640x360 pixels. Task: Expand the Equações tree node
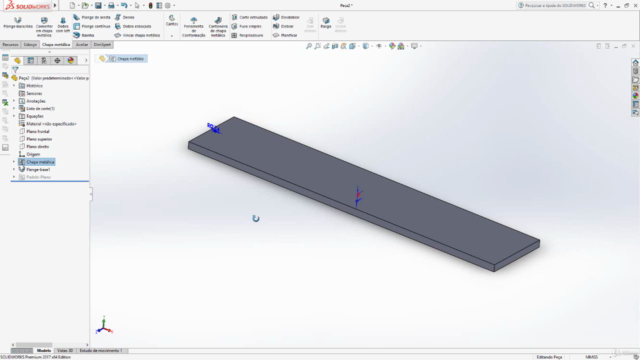(14, 116)
